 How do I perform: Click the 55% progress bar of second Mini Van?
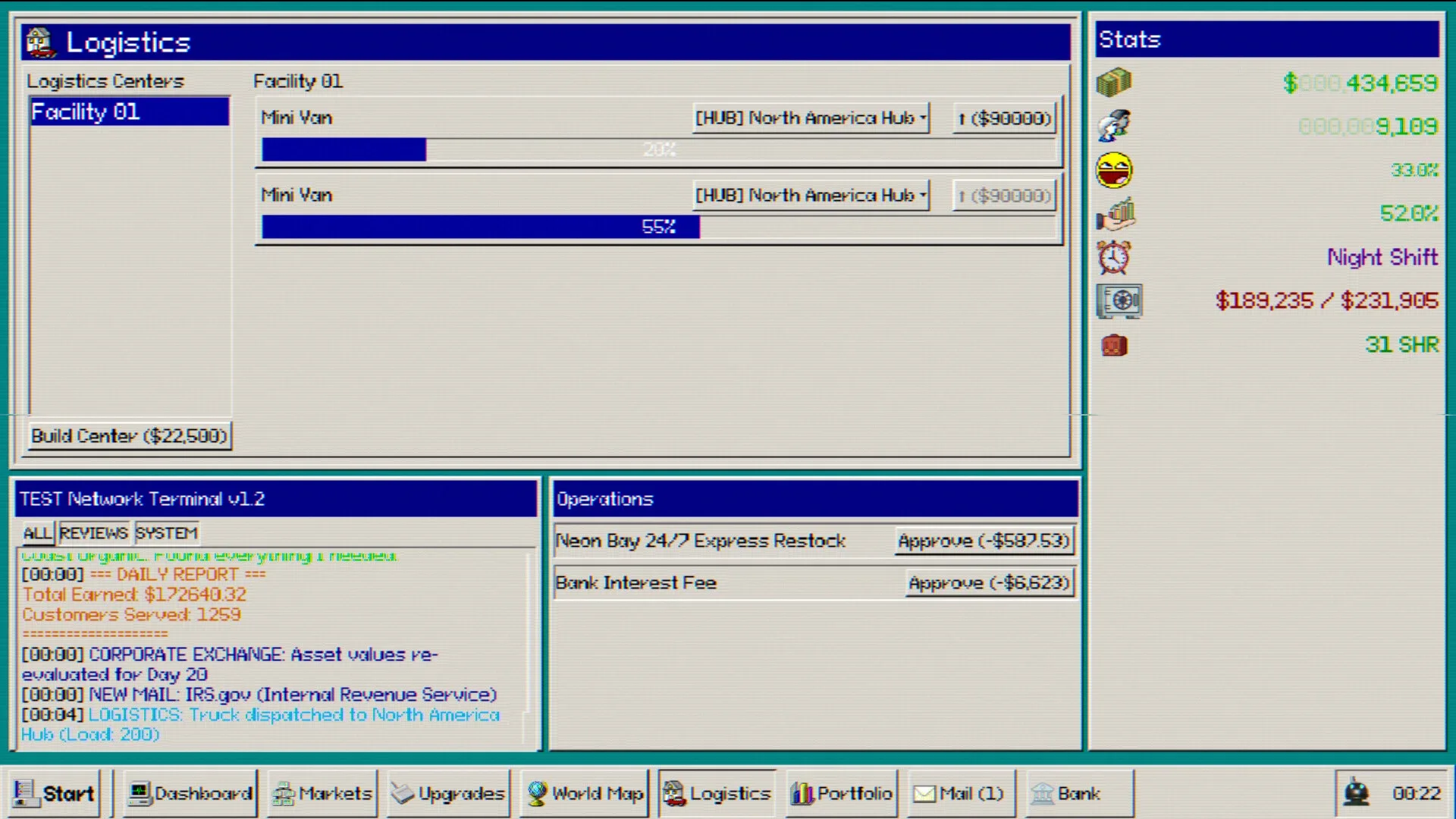(x=659, y=227)
